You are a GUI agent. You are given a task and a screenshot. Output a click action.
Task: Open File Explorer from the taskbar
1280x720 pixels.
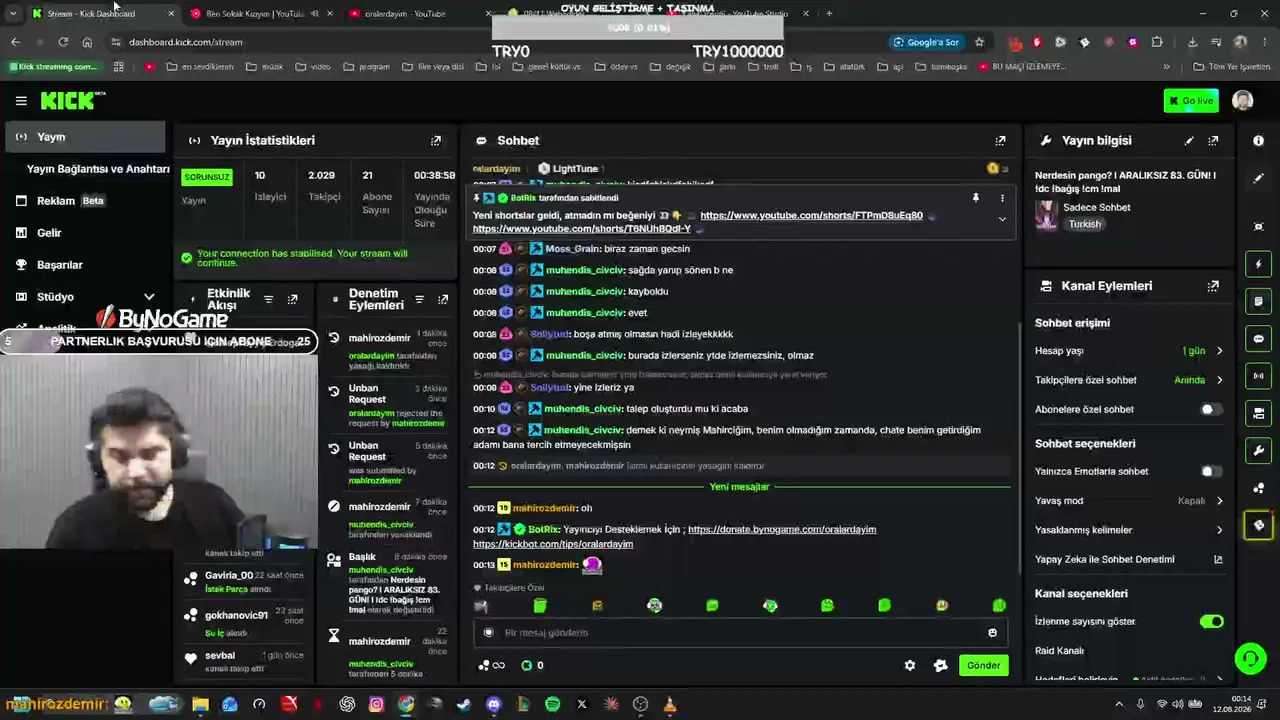[x=200, y=705]
